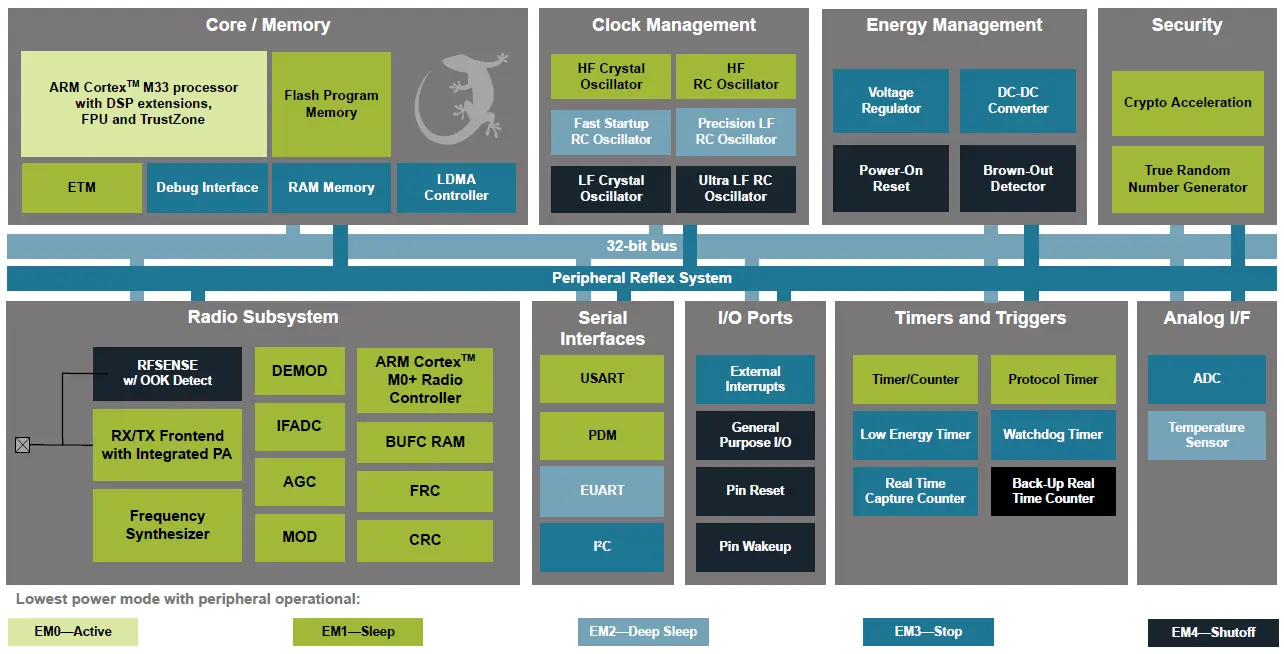Click the gecko logo in Core / Memory
Image resolution: width=1284 pixels, height=654 pixels.
(463, 105)
